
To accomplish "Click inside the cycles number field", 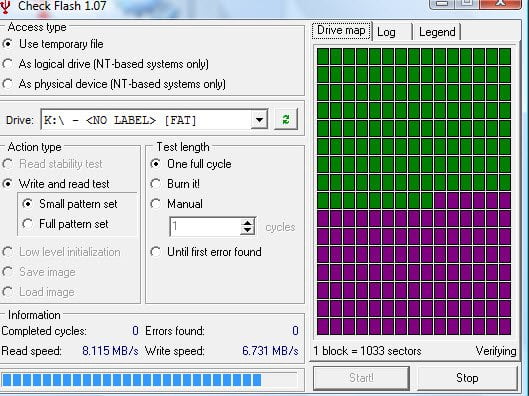I will (x=205, y=226).
